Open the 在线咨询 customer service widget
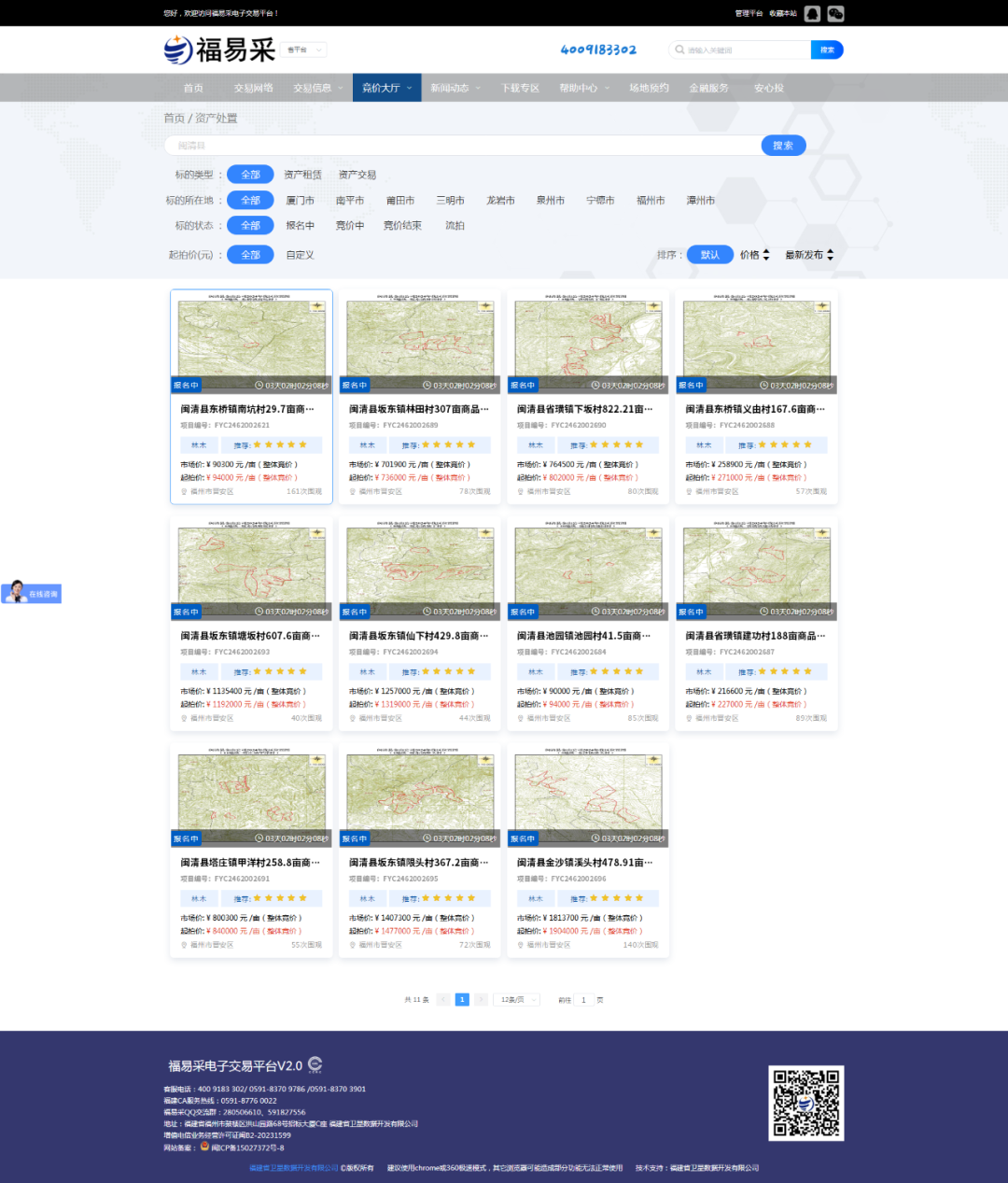The image size is (1008, 1183). [x=32, y=593]
